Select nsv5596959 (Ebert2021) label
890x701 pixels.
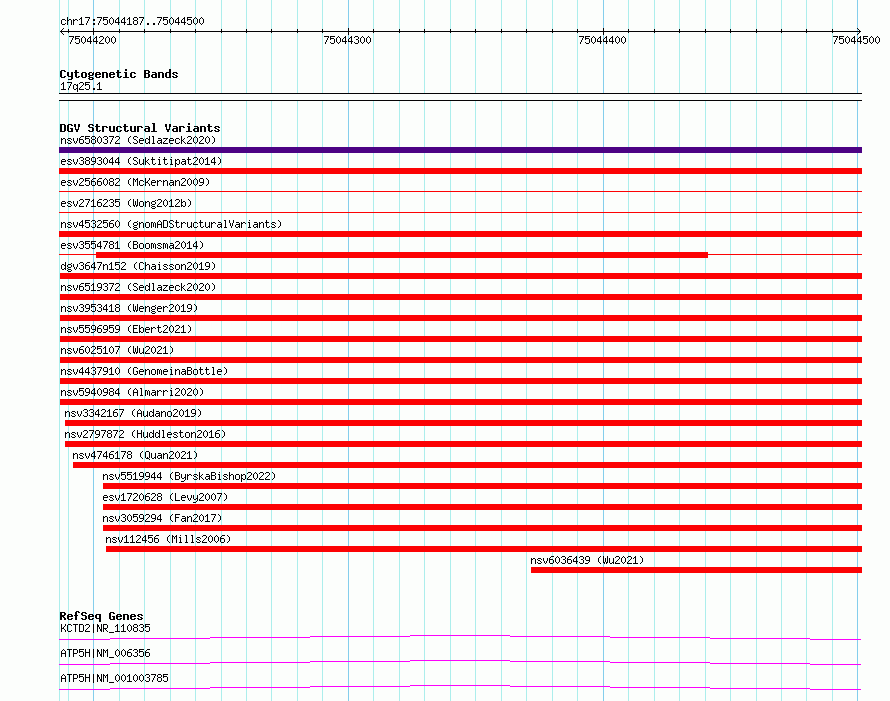tap(126, 329)
